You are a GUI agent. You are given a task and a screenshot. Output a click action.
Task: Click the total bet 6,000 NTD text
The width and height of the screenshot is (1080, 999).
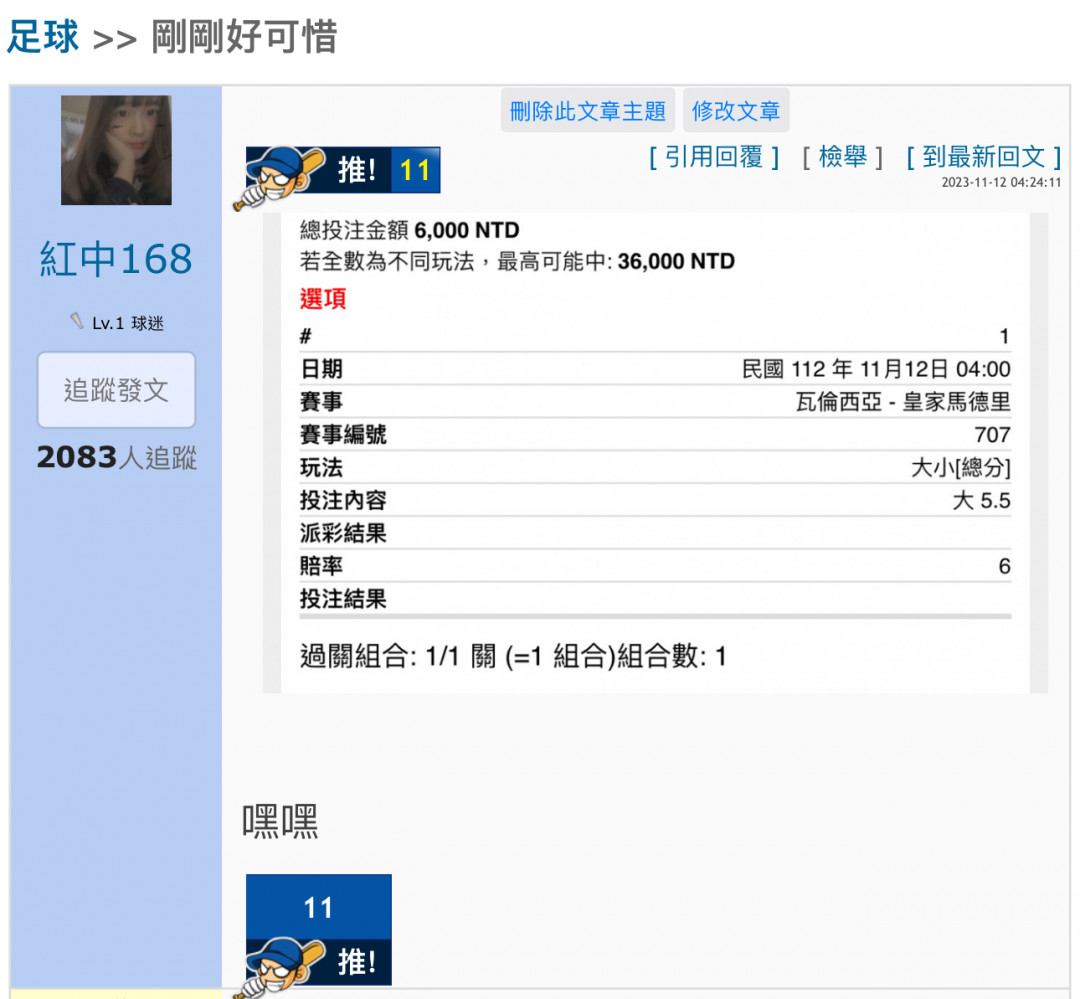click(x=467, y=230)
